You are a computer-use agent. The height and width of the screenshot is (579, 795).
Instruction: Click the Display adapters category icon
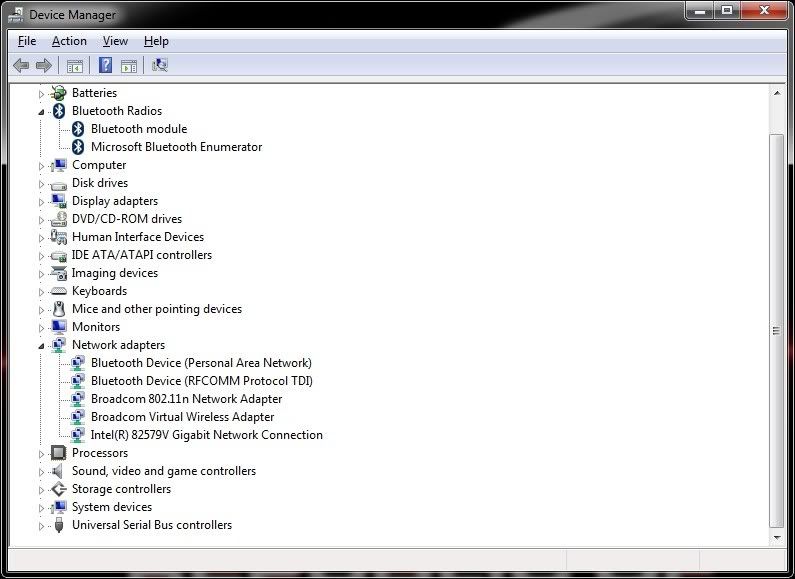pyautogui.click(x=59, y=201)
